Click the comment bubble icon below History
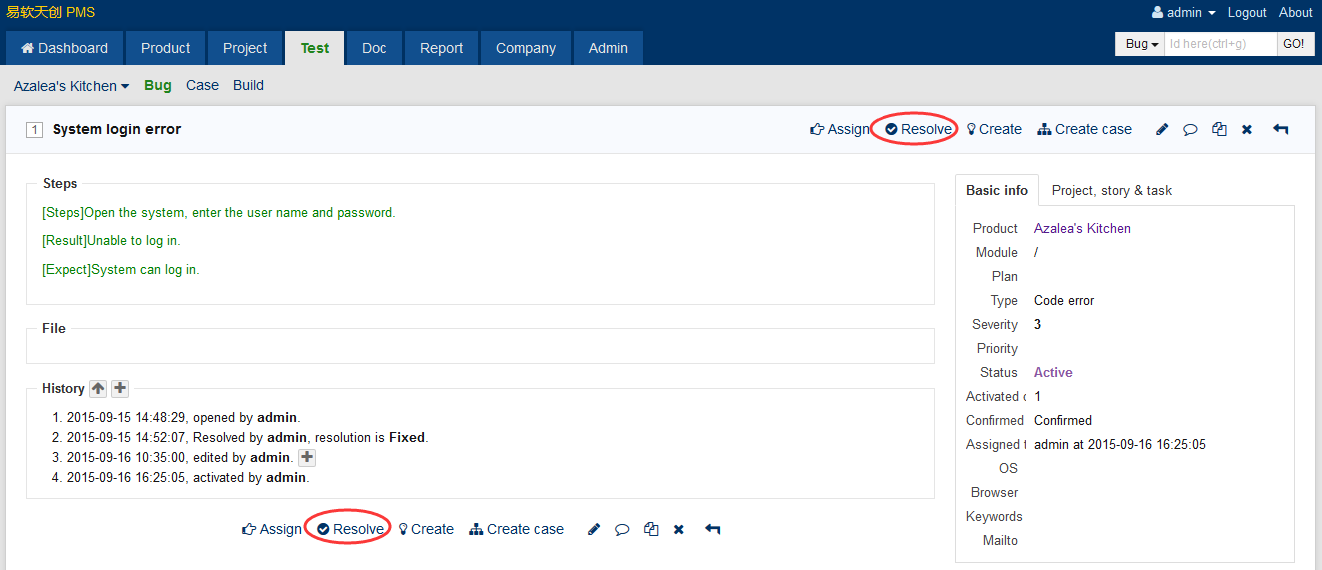The height and width of the screenshot is (570, 1322). [622, 529]
